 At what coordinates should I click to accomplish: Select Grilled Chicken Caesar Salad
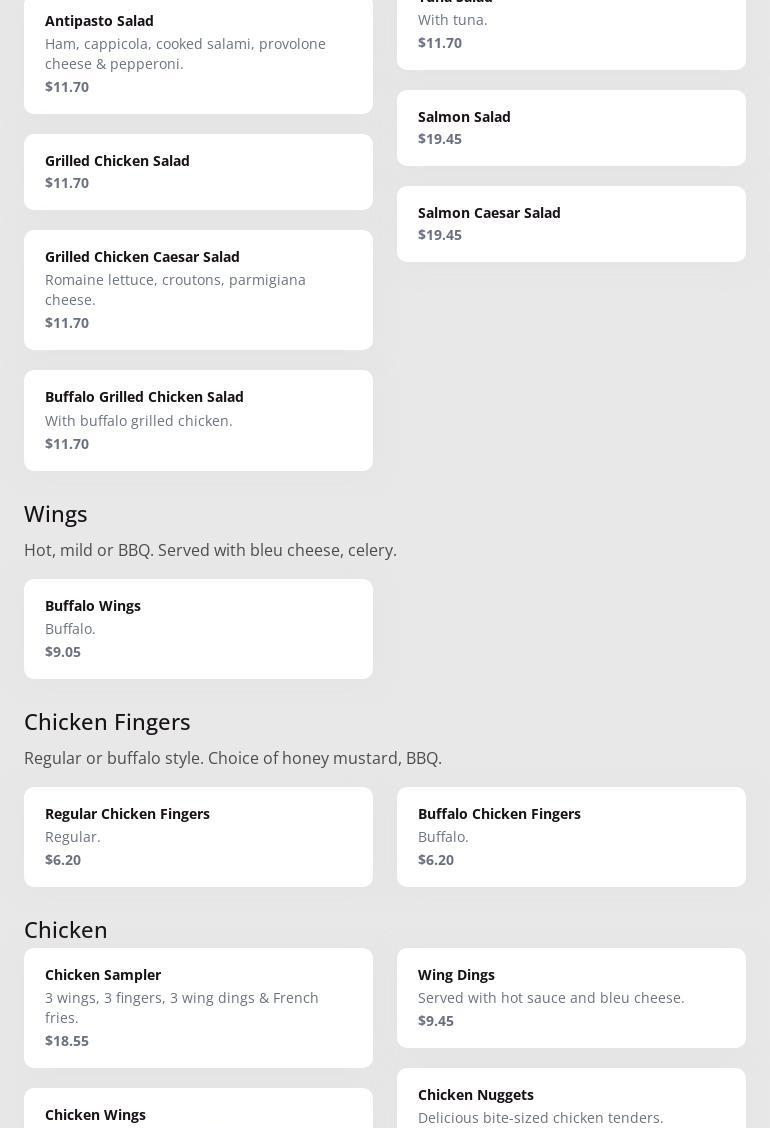click(x=198, y=289)
